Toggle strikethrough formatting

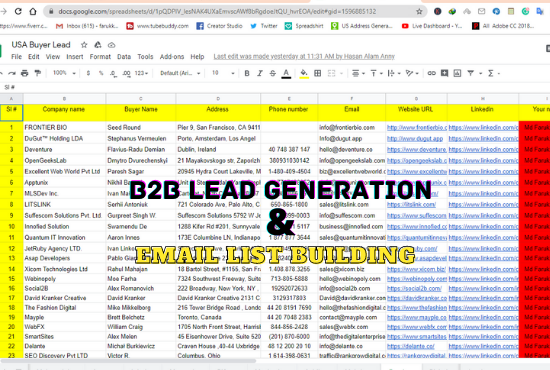tap(273, 73)
